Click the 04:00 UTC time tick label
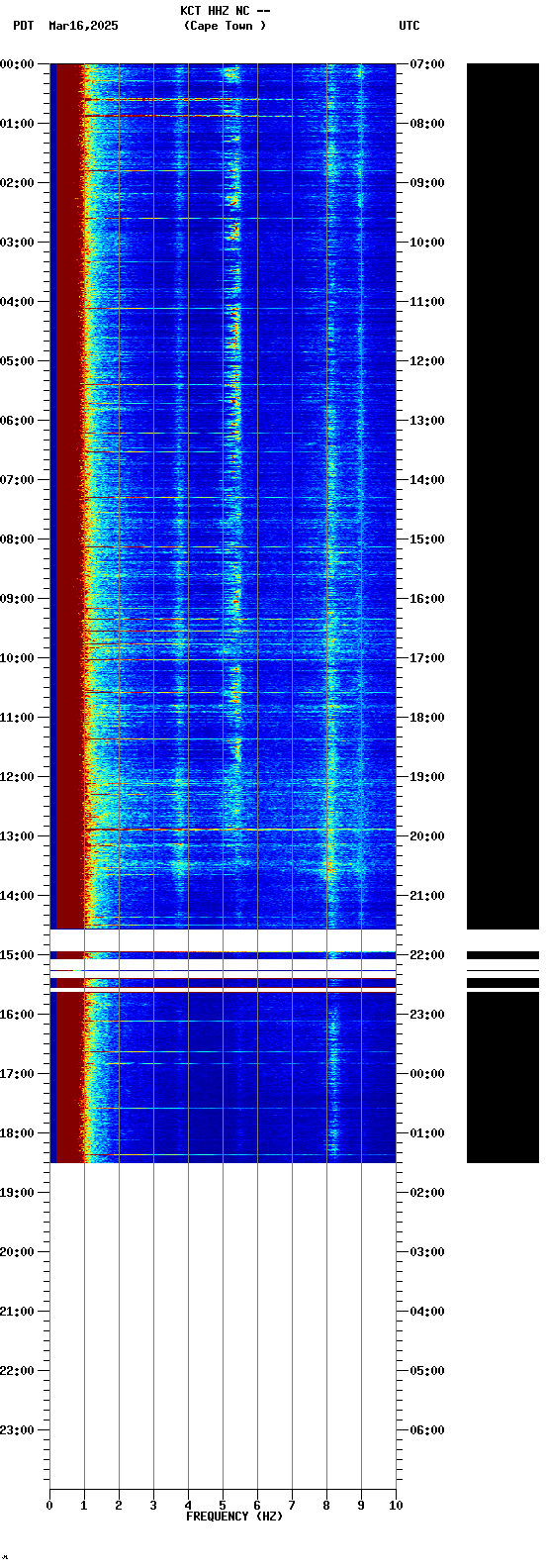 point(427,1312)
